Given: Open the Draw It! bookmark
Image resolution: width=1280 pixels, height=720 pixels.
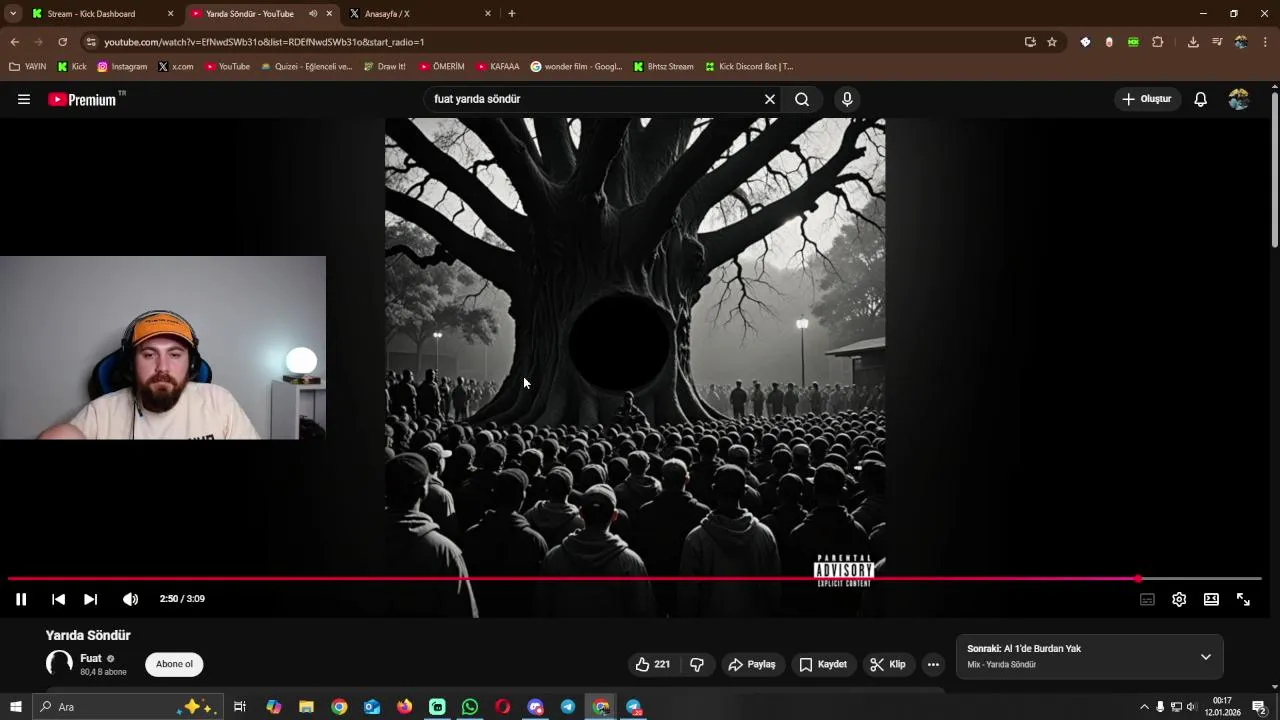Looking at the screenshot, I should click(x=384, y=67).
